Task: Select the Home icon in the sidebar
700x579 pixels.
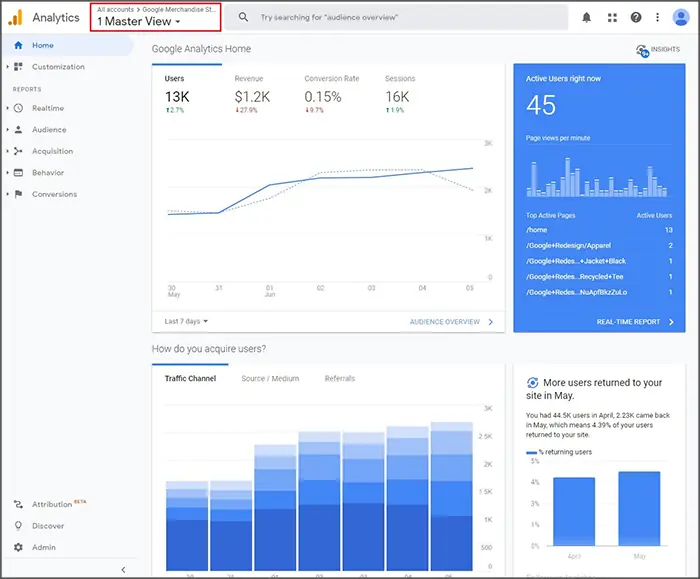Action: click(x=18, y=45)
